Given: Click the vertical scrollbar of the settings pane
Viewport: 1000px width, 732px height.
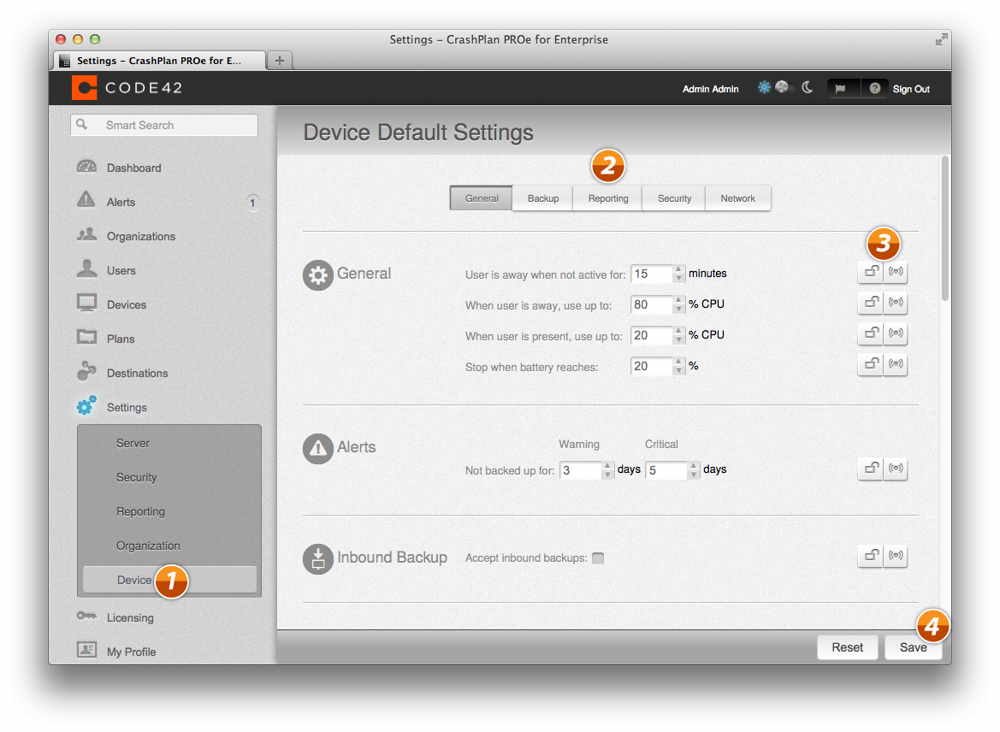Looking at the screenshot, I should click(x=944, y=230).
